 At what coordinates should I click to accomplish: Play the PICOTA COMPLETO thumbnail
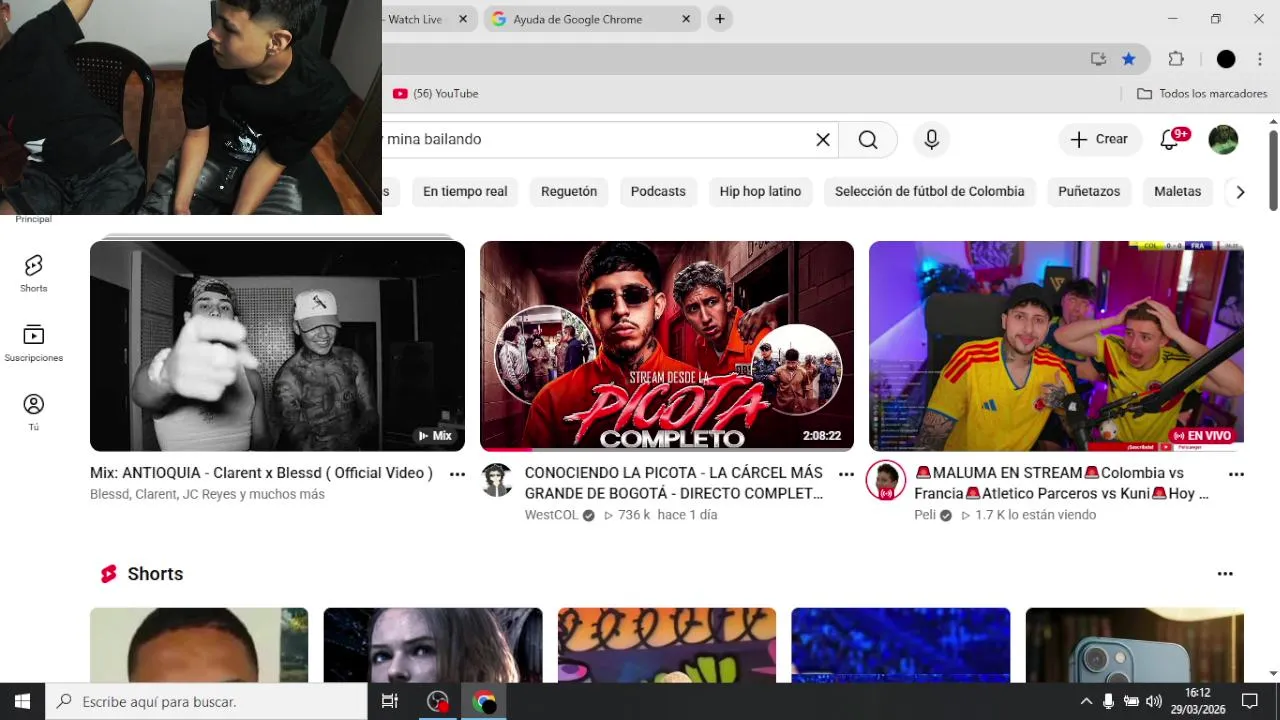[667, 346]
